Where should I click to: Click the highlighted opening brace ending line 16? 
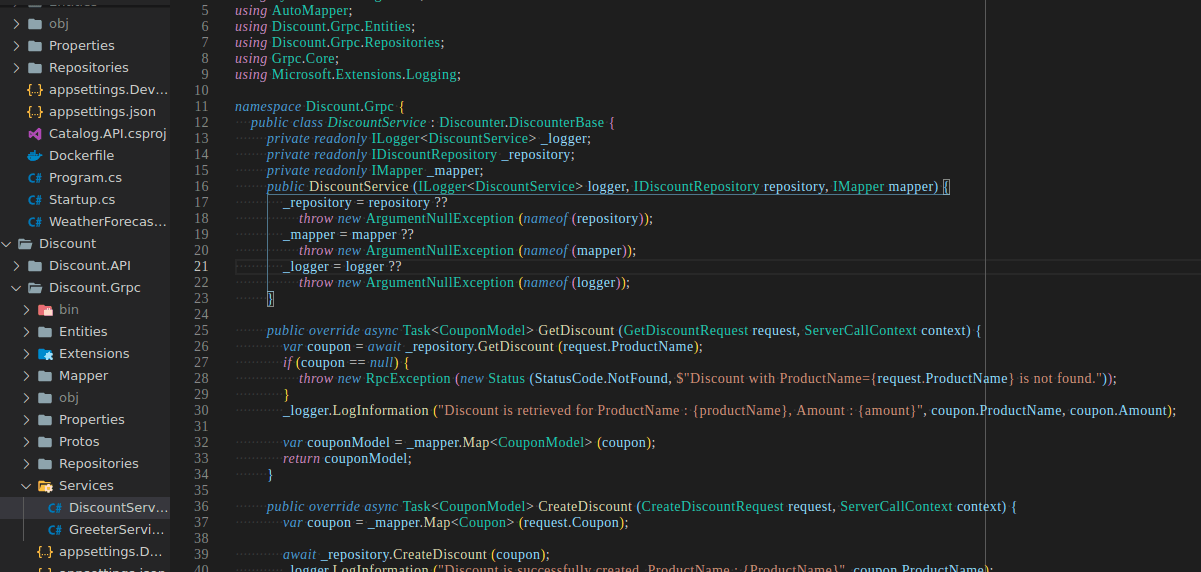coord(946,186)
